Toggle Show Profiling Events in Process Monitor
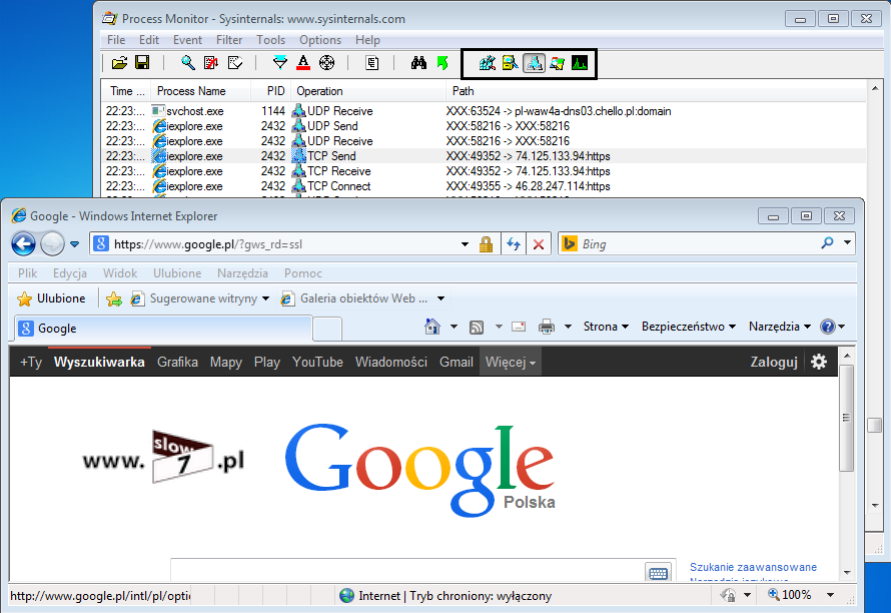 [580, 63]
